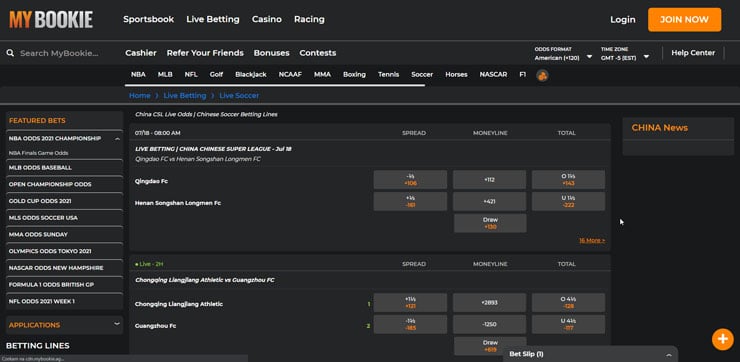Screen dimensions: 740x362
Task: Pick Over 4½ -128 total
Action: coord(568,303)
